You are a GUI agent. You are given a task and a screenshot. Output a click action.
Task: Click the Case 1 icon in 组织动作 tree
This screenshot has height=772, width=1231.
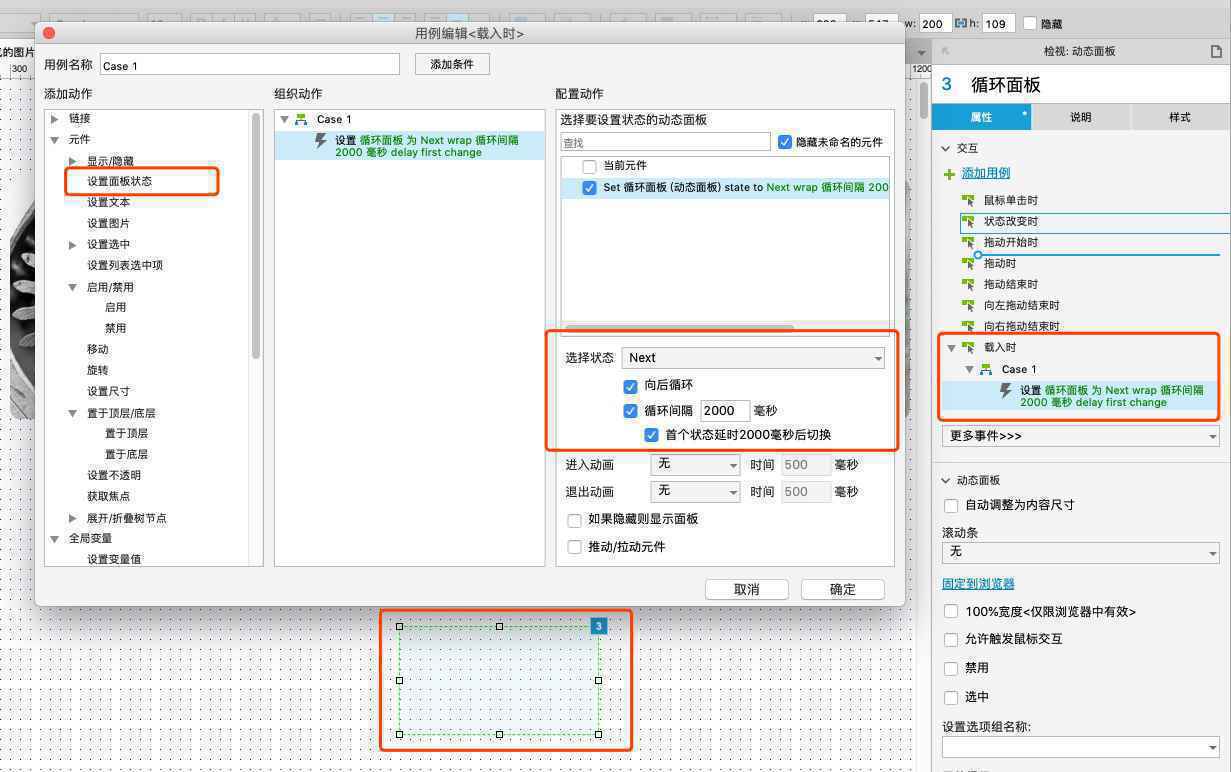302,119
